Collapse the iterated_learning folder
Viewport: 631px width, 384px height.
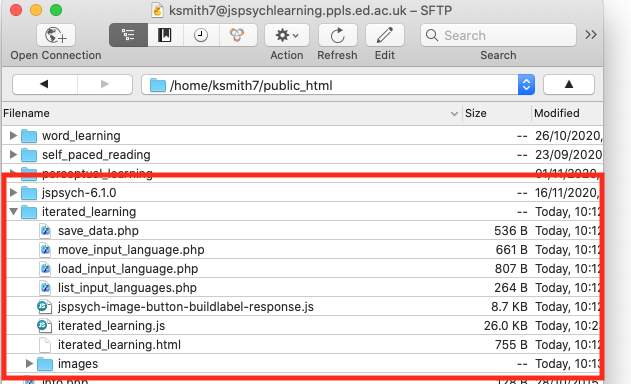[13, 212]
